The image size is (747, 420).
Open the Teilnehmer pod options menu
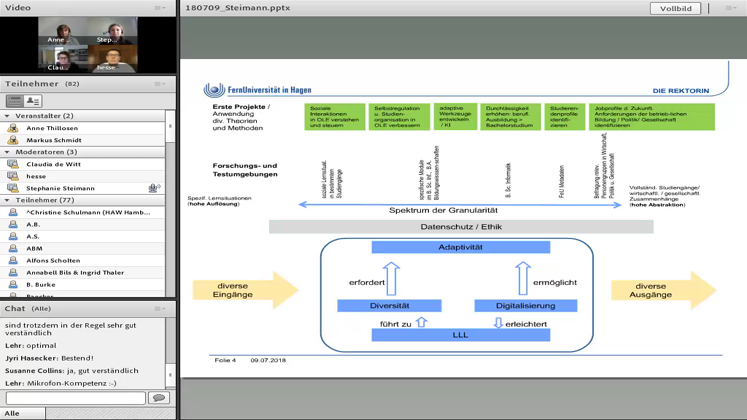coord(160,84)
